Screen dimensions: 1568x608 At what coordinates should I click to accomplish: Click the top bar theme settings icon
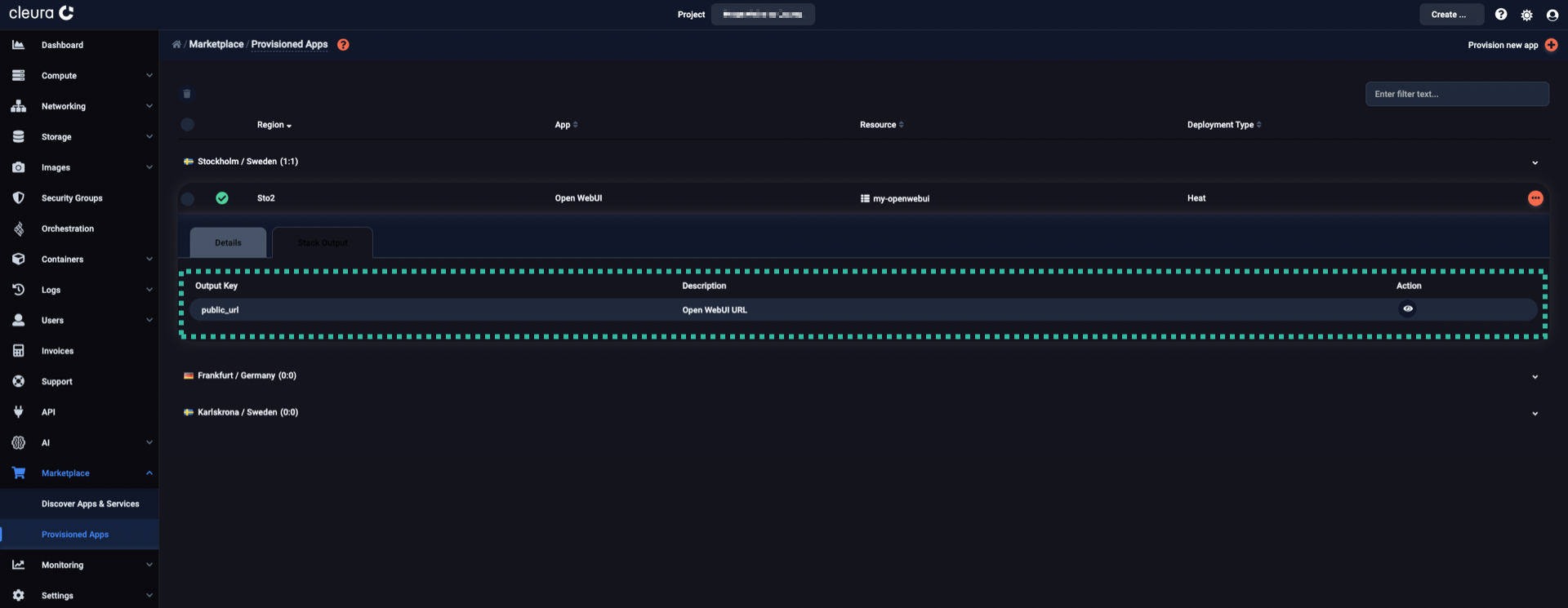click(x=1526, y=15)
